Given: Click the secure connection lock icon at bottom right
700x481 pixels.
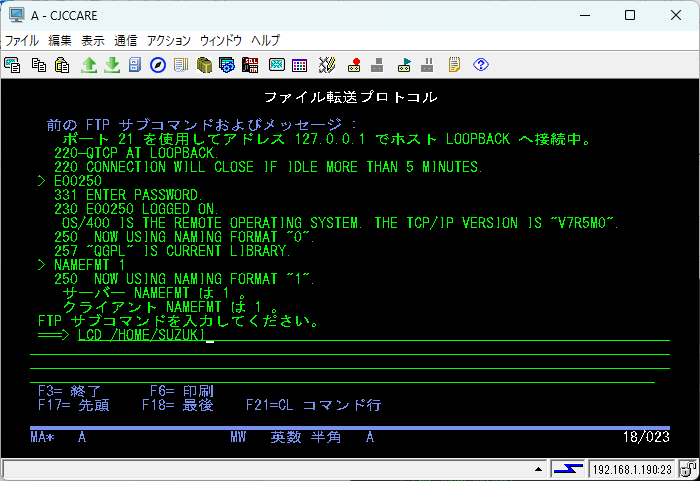Looking at the screenshot, I should [x=688, y=469].
